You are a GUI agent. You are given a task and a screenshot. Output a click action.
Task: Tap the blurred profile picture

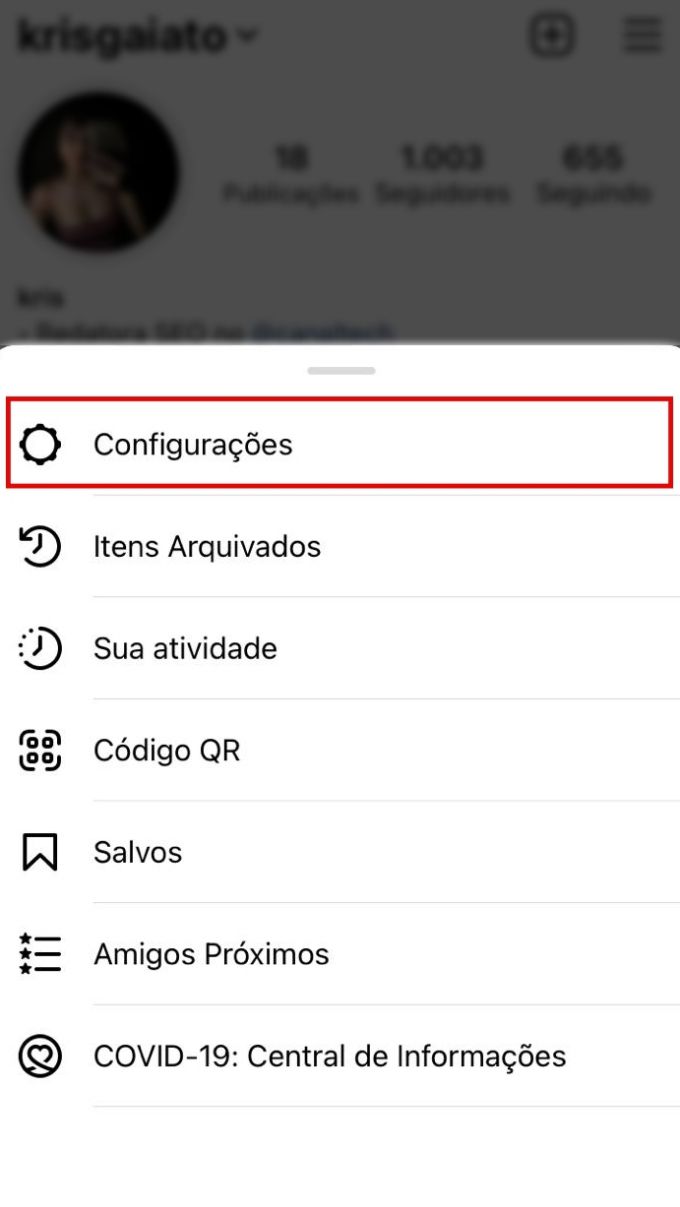pos(99,171)
